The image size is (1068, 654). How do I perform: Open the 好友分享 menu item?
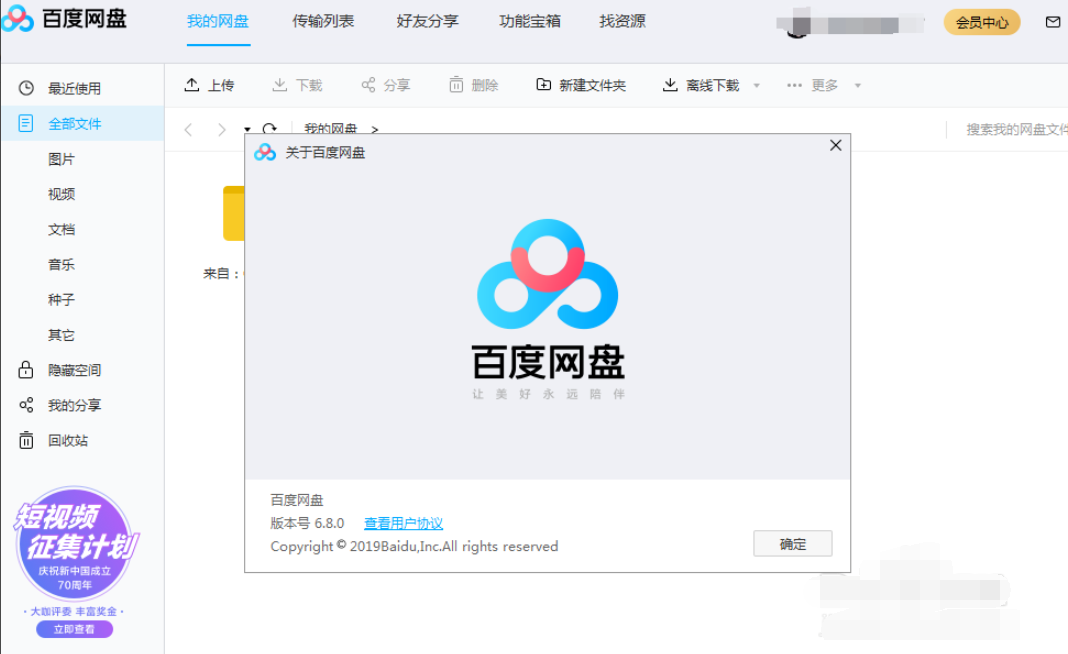[427, 20]
